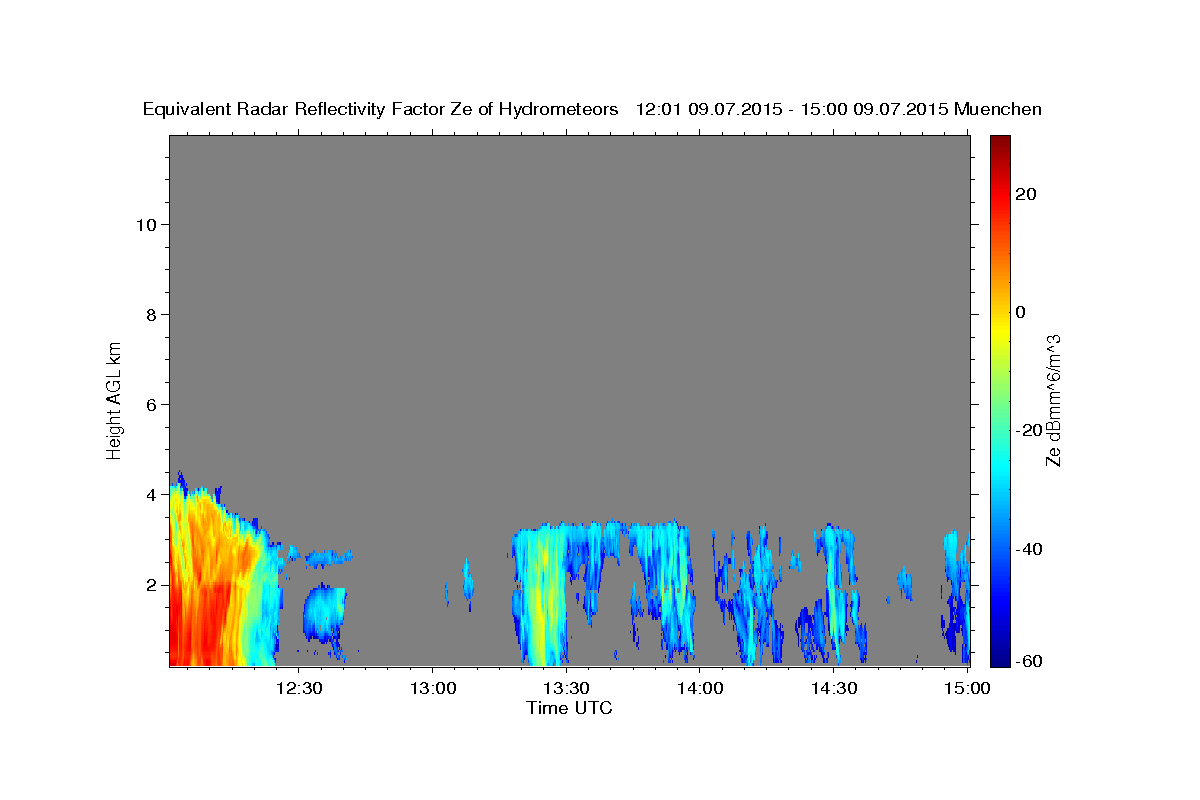The height and width of the screenshot is (800, 1200).
Task: Click the colorbar label -20
Action: 1028,430
